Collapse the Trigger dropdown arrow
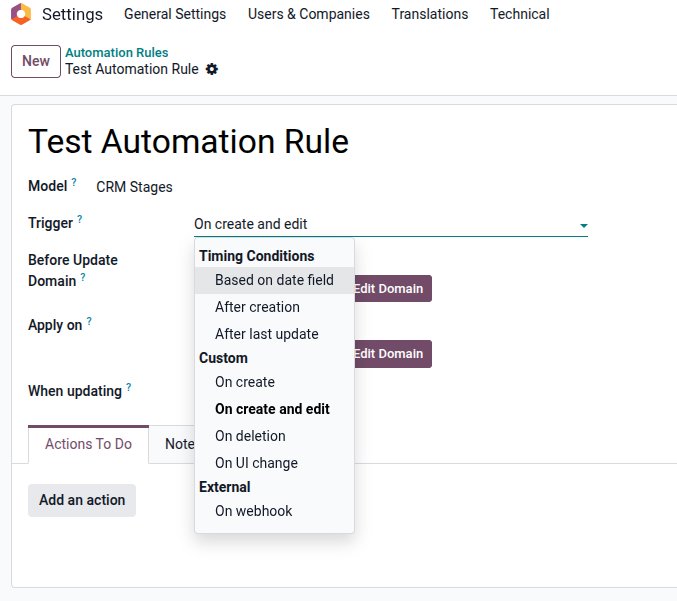 583,226
